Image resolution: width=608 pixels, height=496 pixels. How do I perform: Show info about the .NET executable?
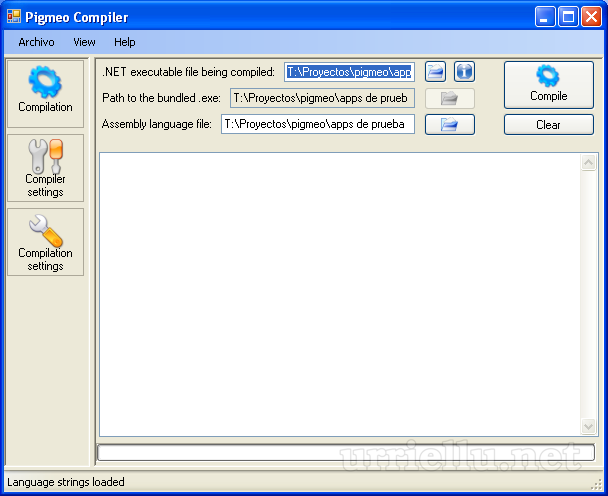[x=464, y=72]
